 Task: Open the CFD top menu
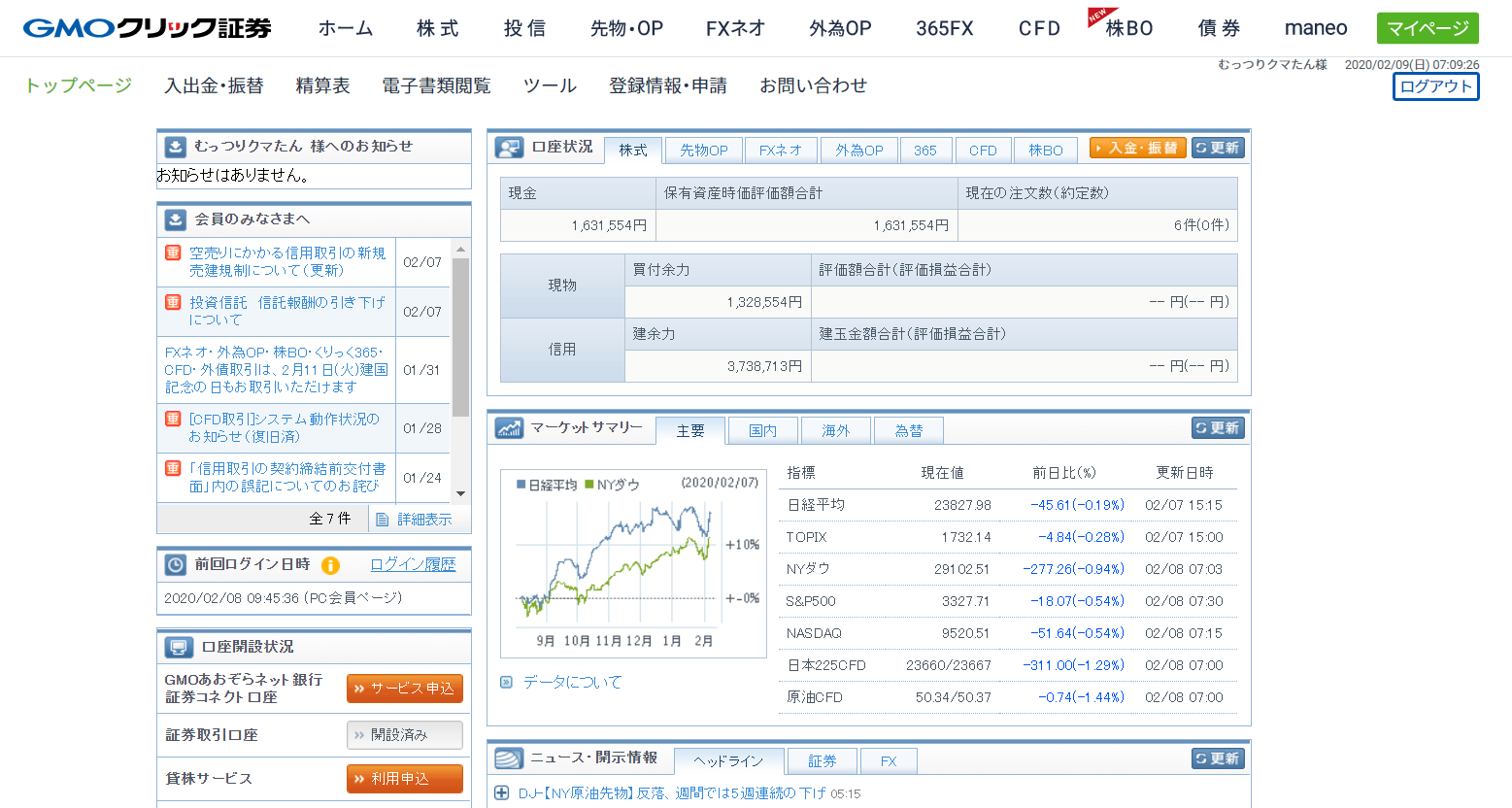pyautogui.click(x=1040, y=28)
